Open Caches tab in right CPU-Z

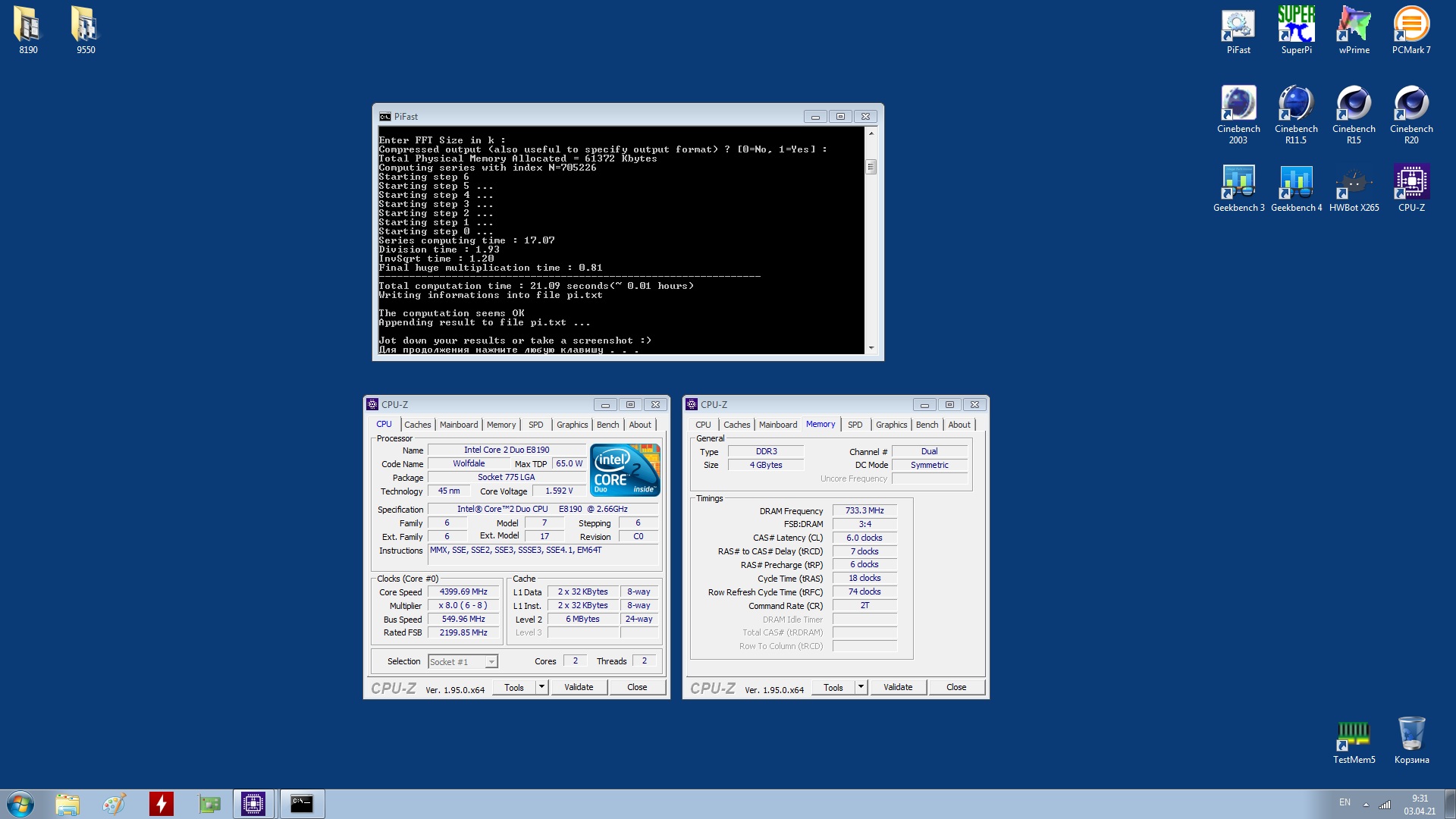[x=736, y=425]
